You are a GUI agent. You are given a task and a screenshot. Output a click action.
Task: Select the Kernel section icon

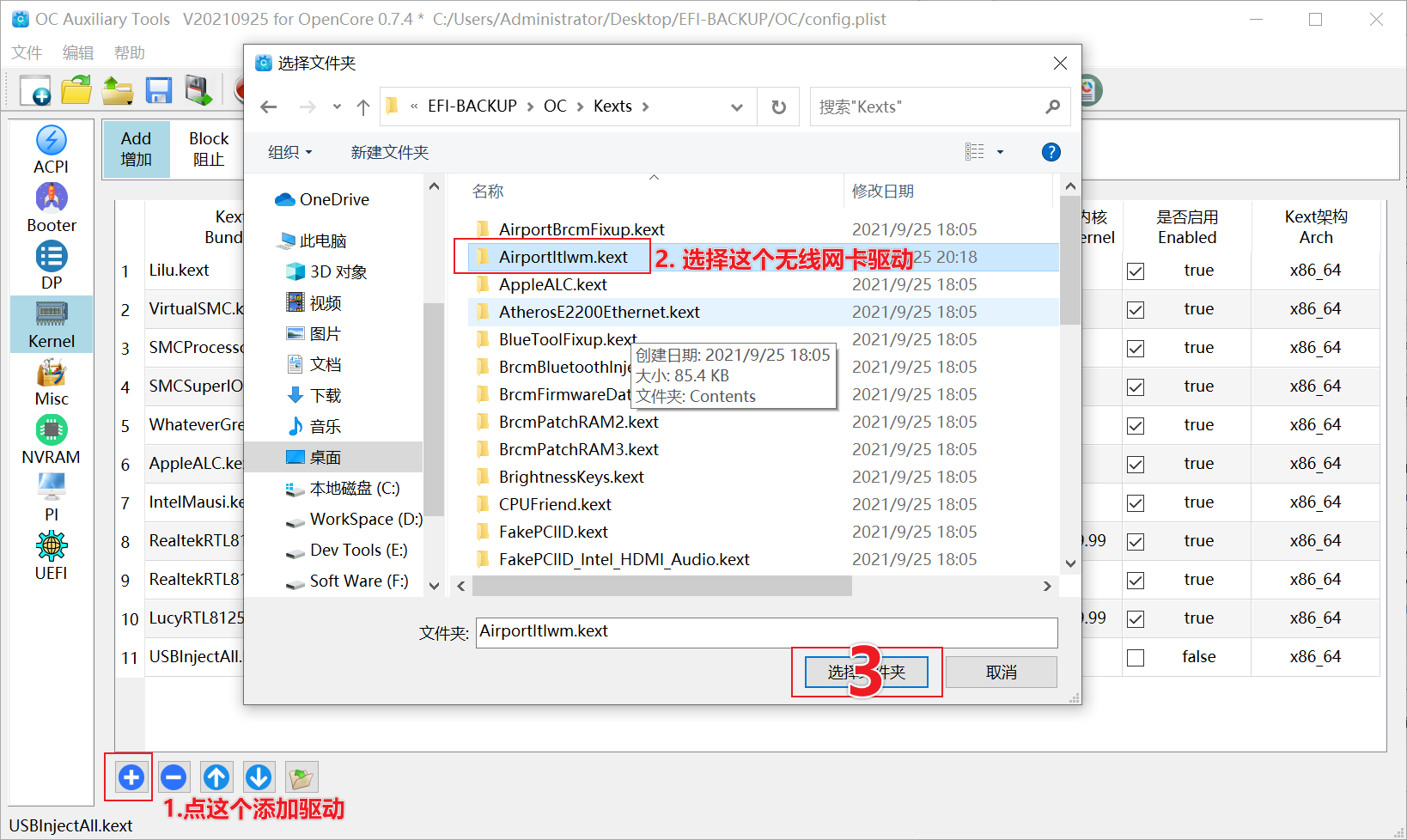coord(52,324)
